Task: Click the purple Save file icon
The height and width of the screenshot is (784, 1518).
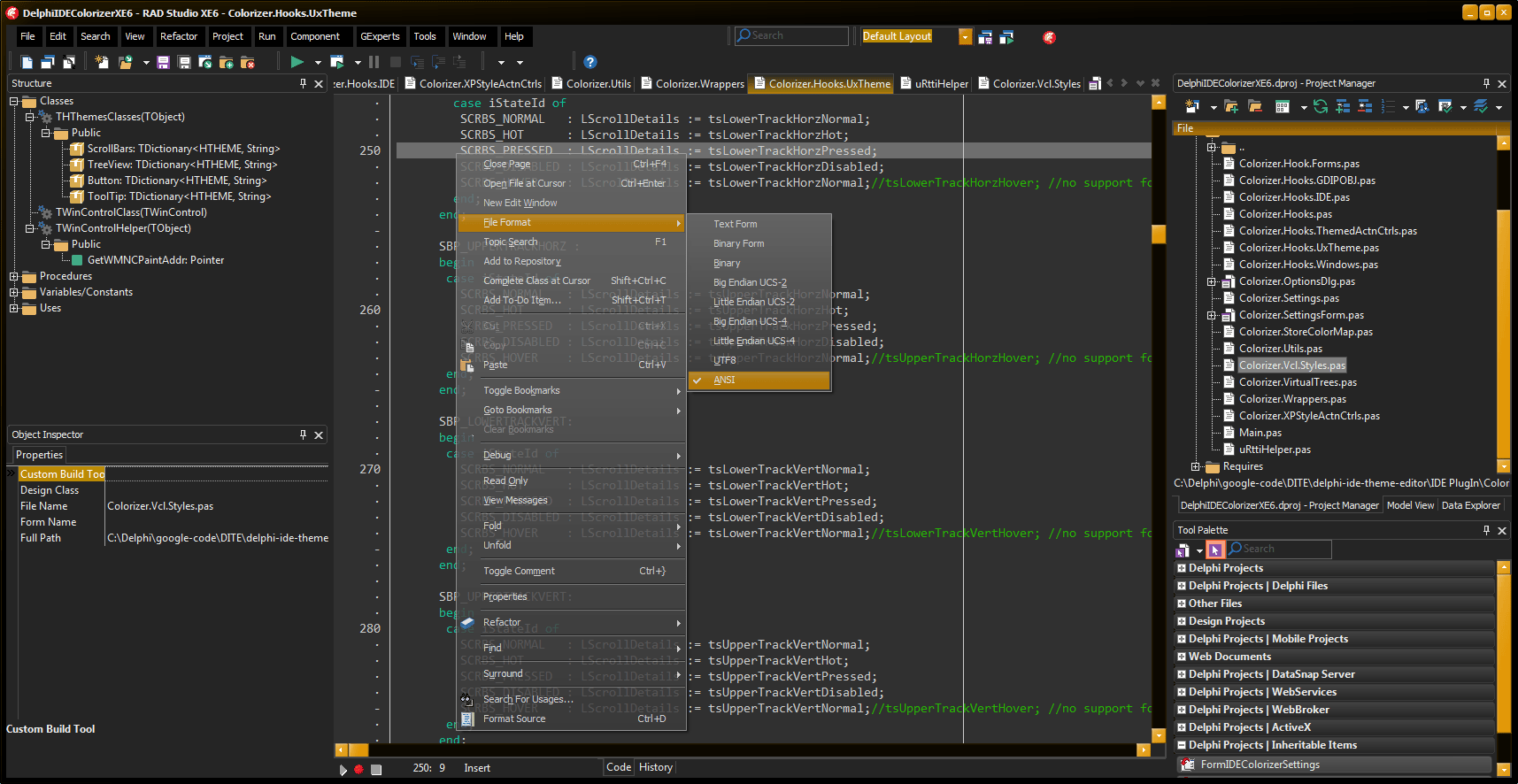Action: tap(163, 62)
